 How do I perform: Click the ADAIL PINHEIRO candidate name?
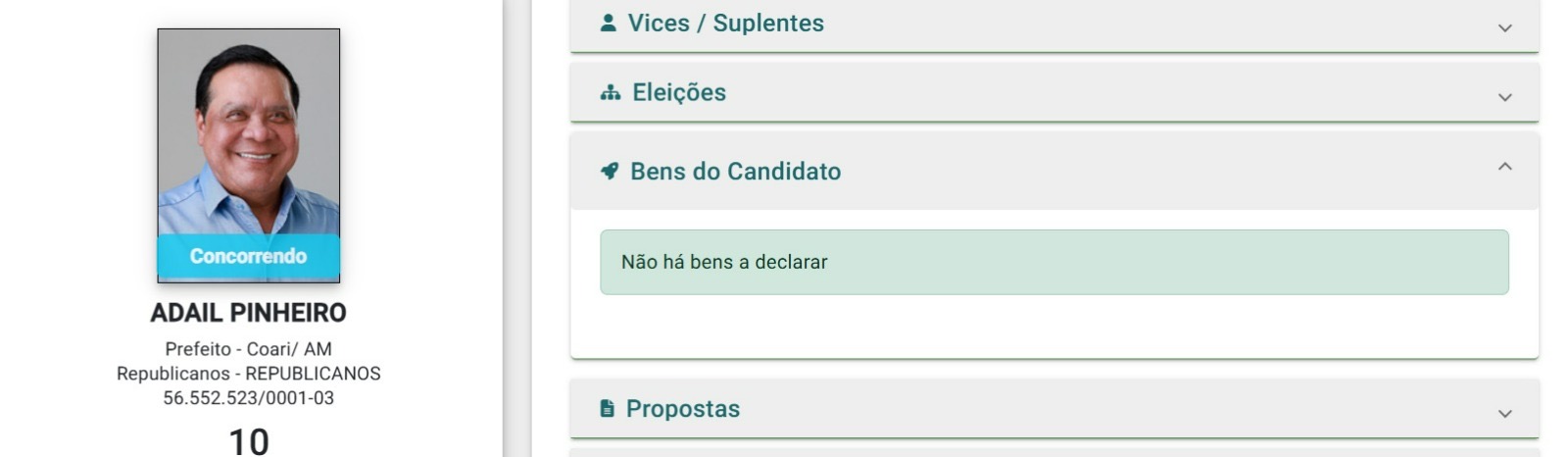click(249, 313)
